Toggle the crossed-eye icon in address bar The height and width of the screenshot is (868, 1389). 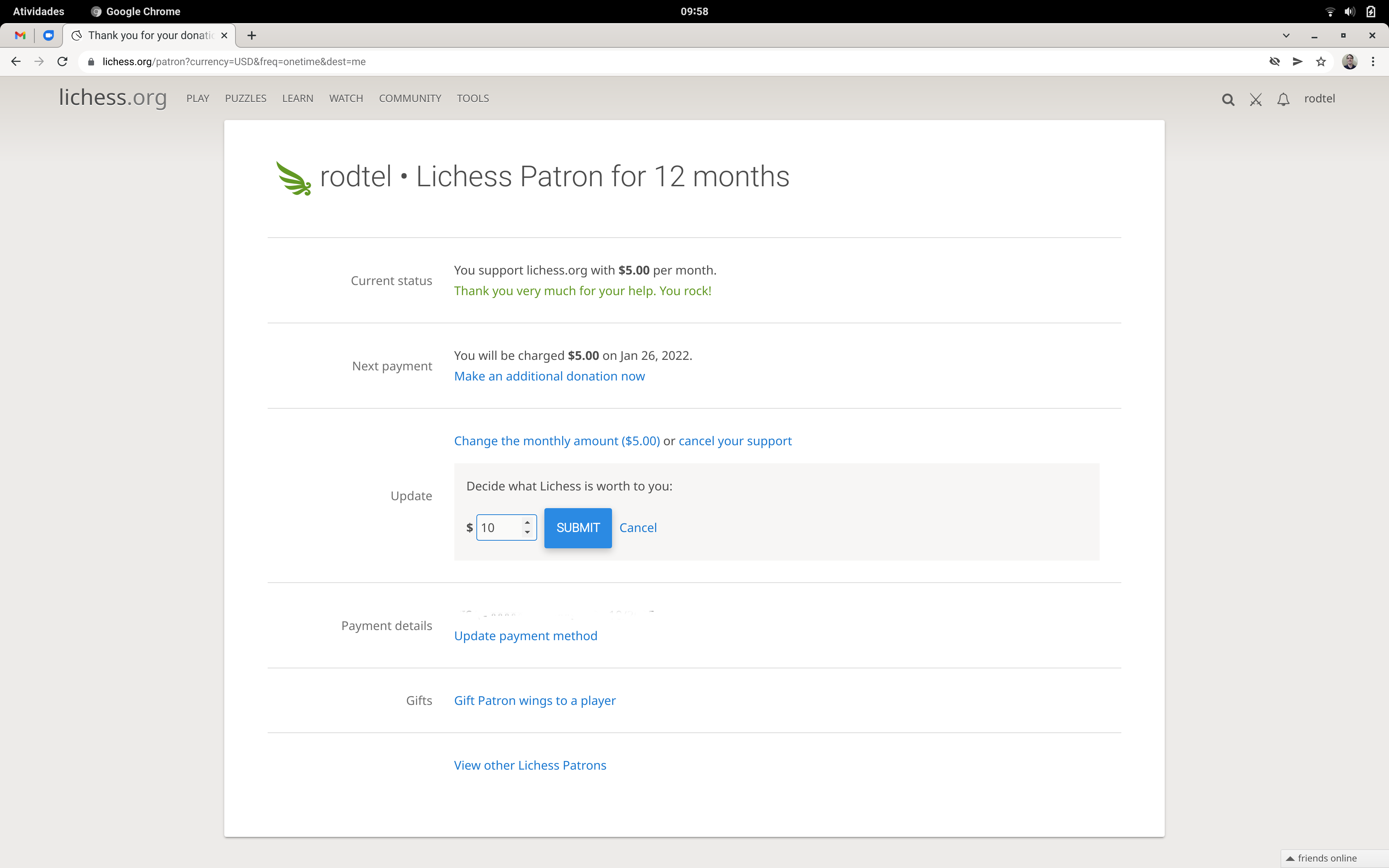coord(1274,61)
